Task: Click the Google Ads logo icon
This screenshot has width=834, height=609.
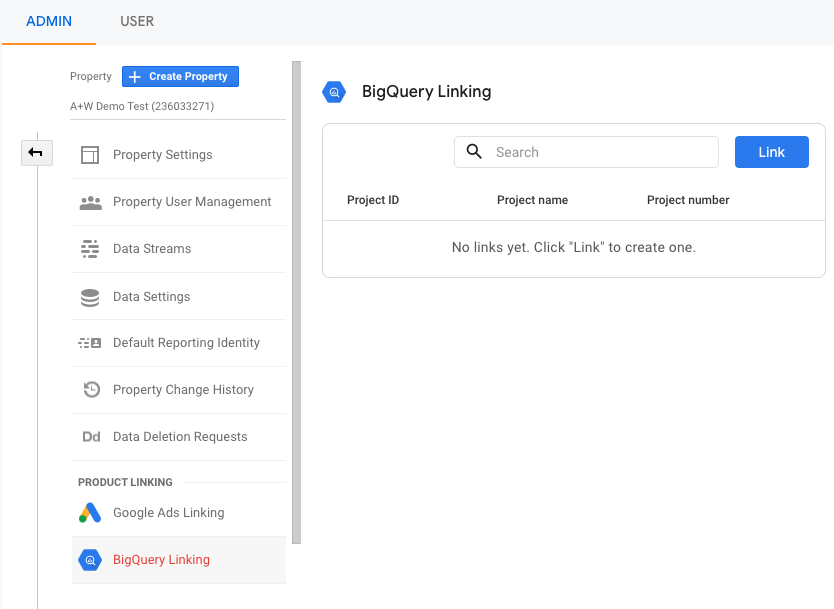Action: pos(90,513)
